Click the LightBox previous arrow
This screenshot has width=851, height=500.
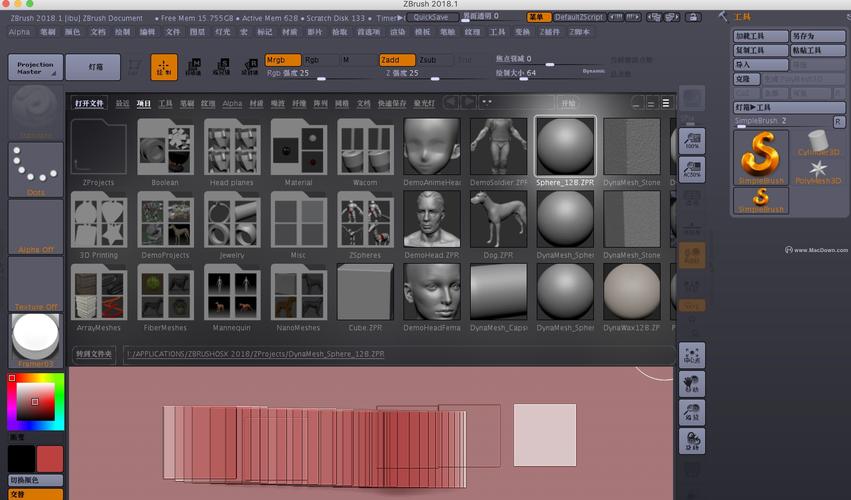pos(451,102)
